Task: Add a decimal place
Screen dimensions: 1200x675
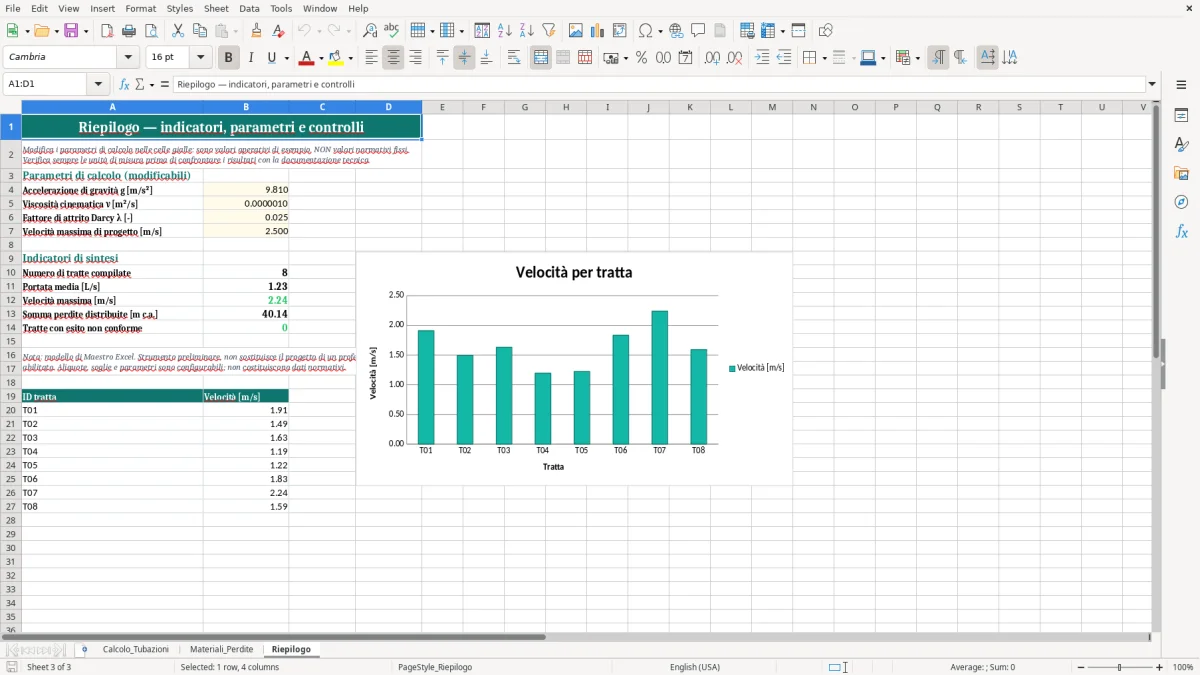Action: 712,58
